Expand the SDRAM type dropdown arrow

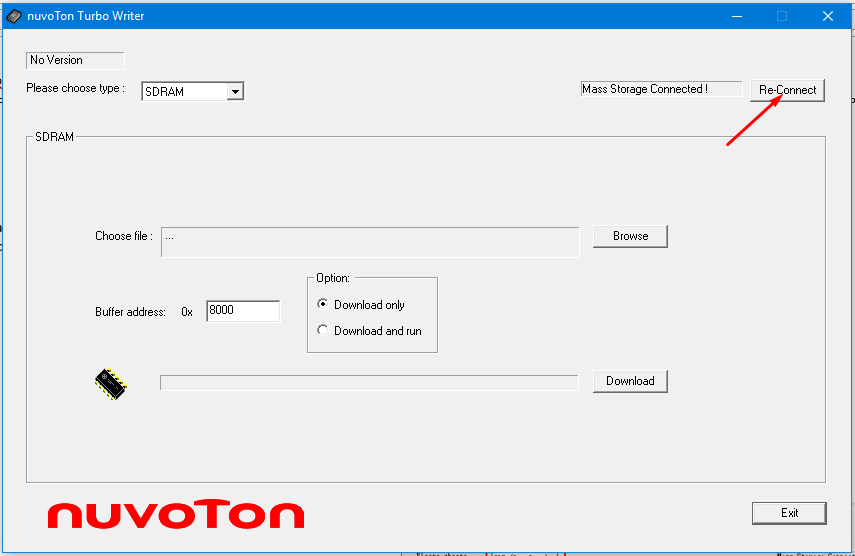pos(235,92)
